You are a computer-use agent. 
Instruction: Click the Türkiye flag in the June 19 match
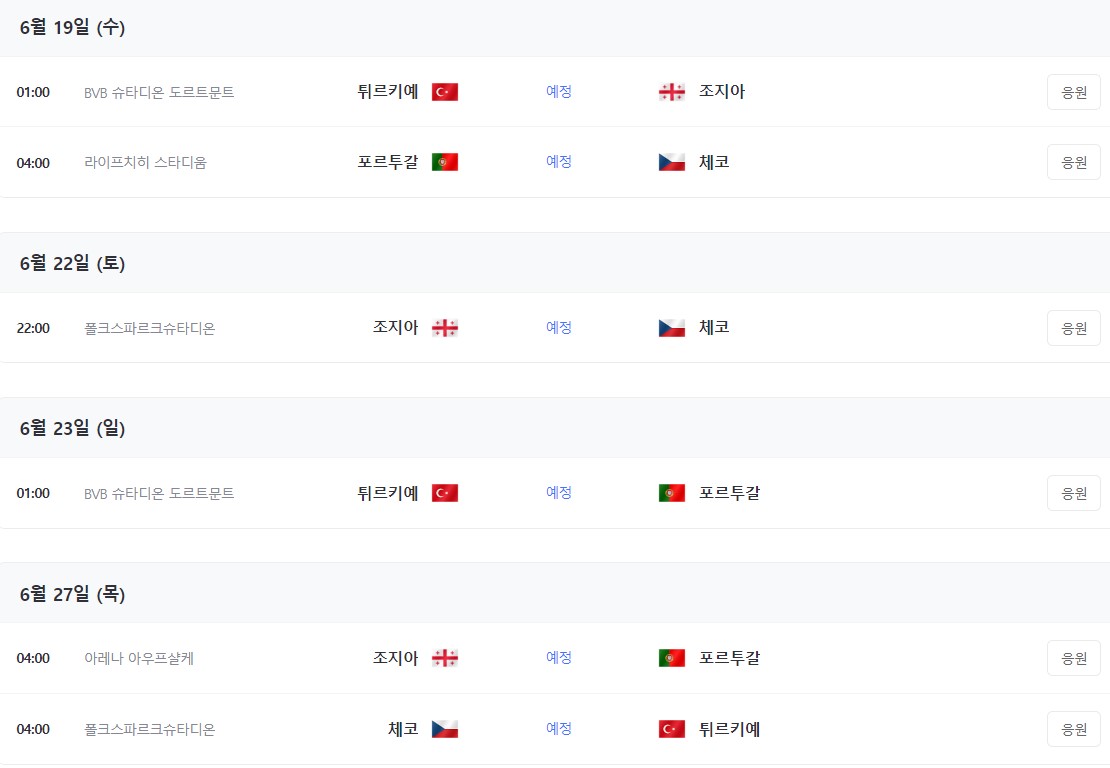(443, 91)
